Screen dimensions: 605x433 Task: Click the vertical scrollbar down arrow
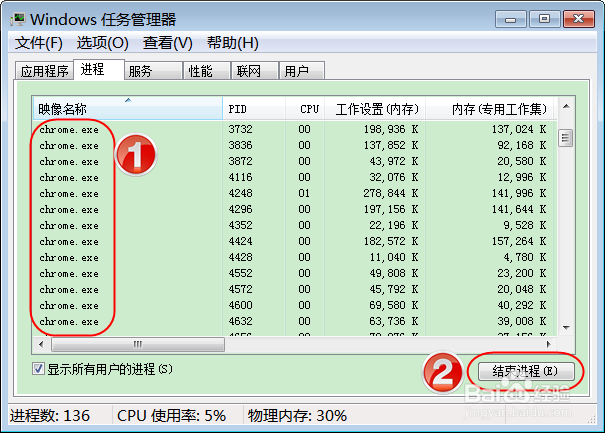(x=566, y=328)
